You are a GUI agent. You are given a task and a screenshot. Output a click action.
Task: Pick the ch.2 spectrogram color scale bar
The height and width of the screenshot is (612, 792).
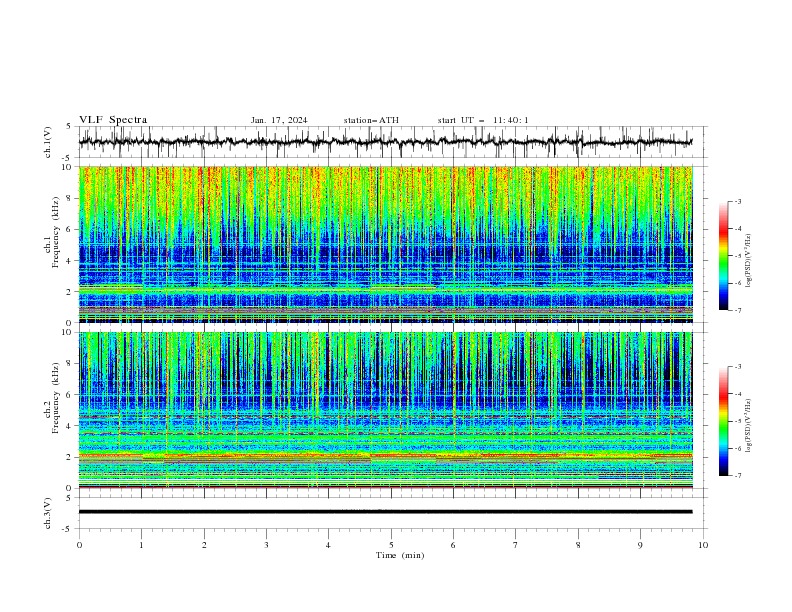tap(723, 421)
